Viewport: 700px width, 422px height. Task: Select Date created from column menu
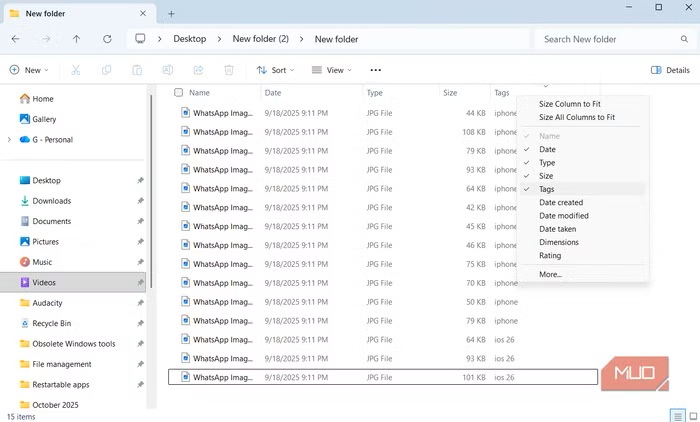561,202
